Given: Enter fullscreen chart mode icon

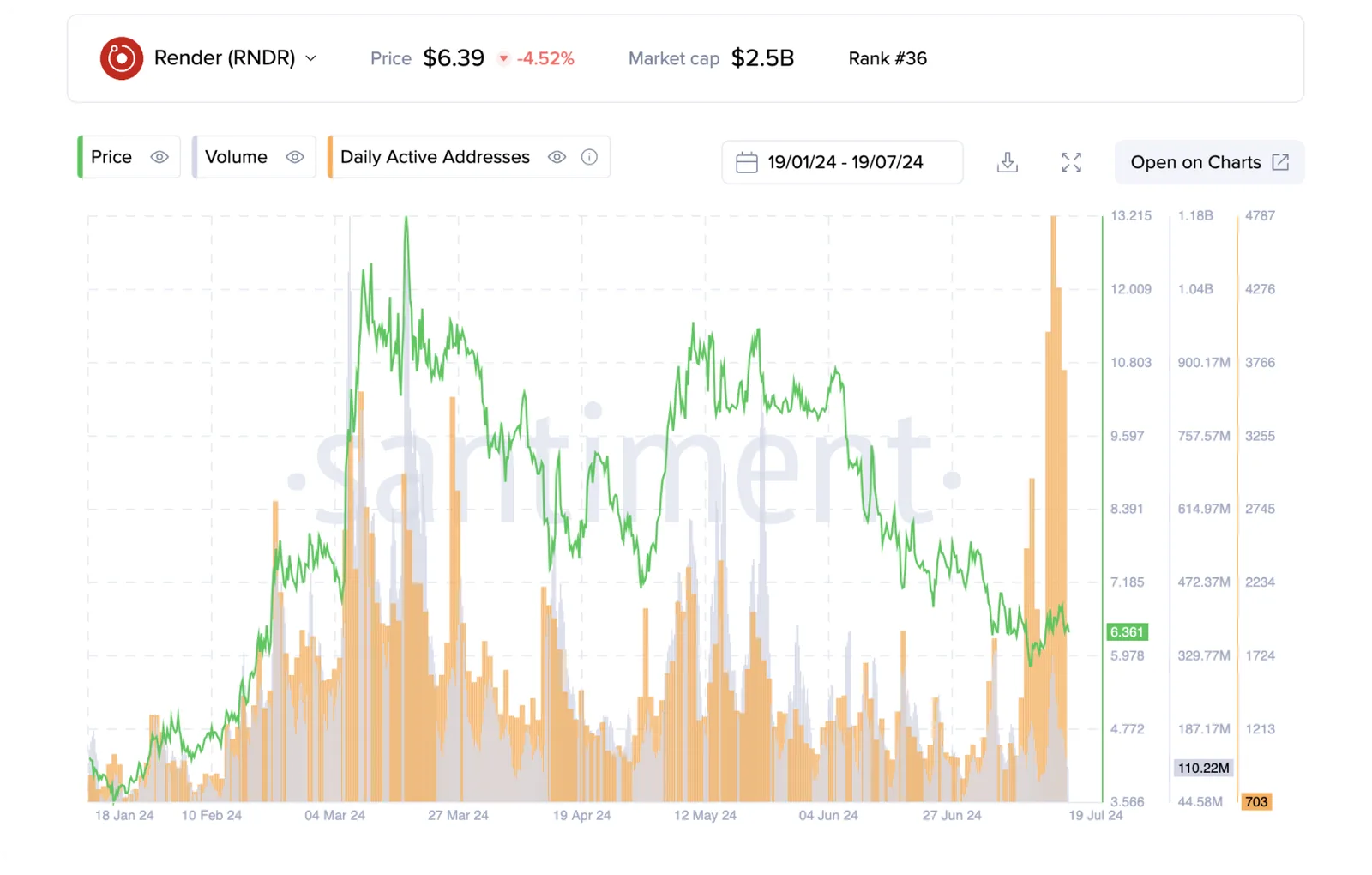Looking at the screenshot, I should pyautogui.click(x=1071, y=162).
